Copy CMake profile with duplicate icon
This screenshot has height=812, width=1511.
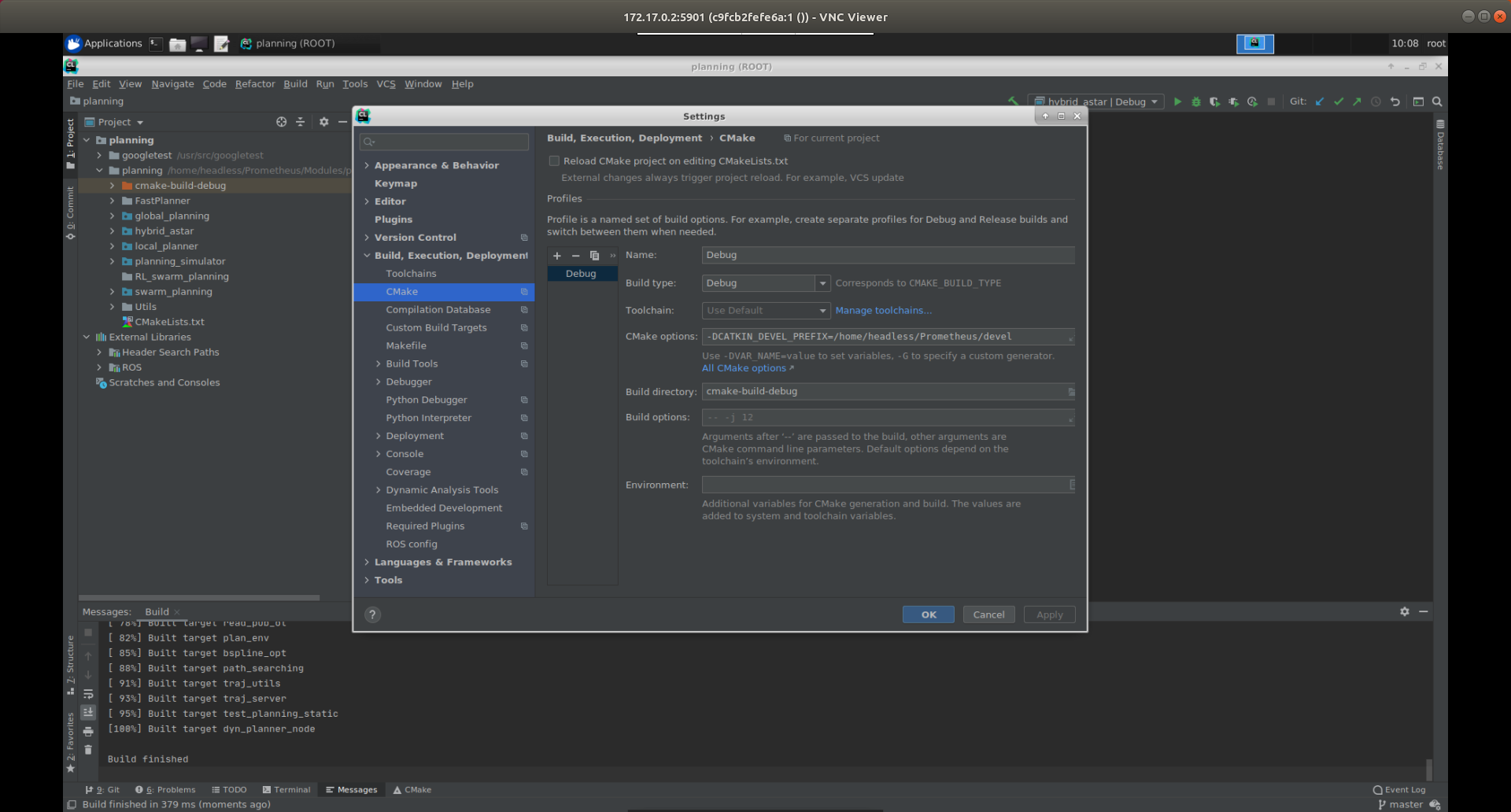pyautogui.click(x=594, y=256)
